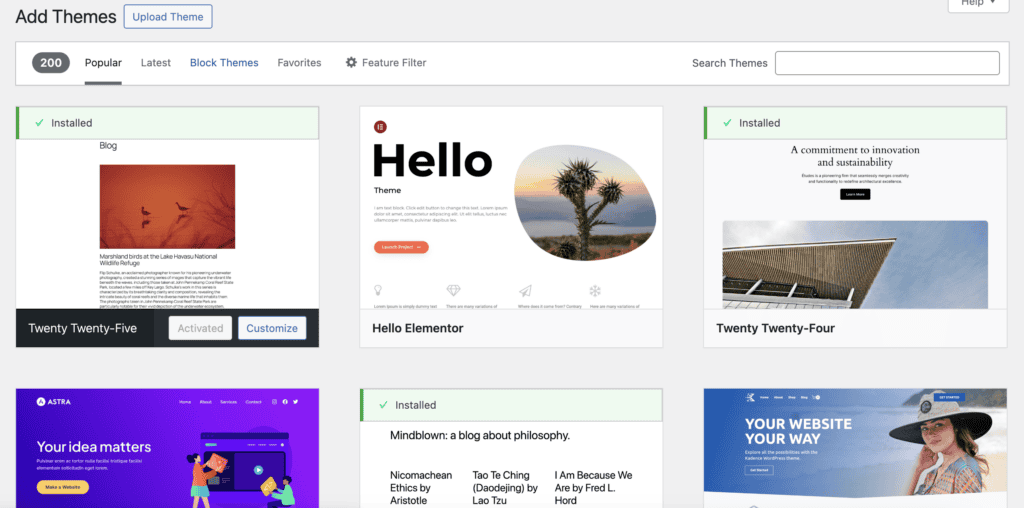Click the Twenty Twenty-Five theme name label
This screenshot has height=508, width=1024.
pyautogui.click(x=82, y=328)
